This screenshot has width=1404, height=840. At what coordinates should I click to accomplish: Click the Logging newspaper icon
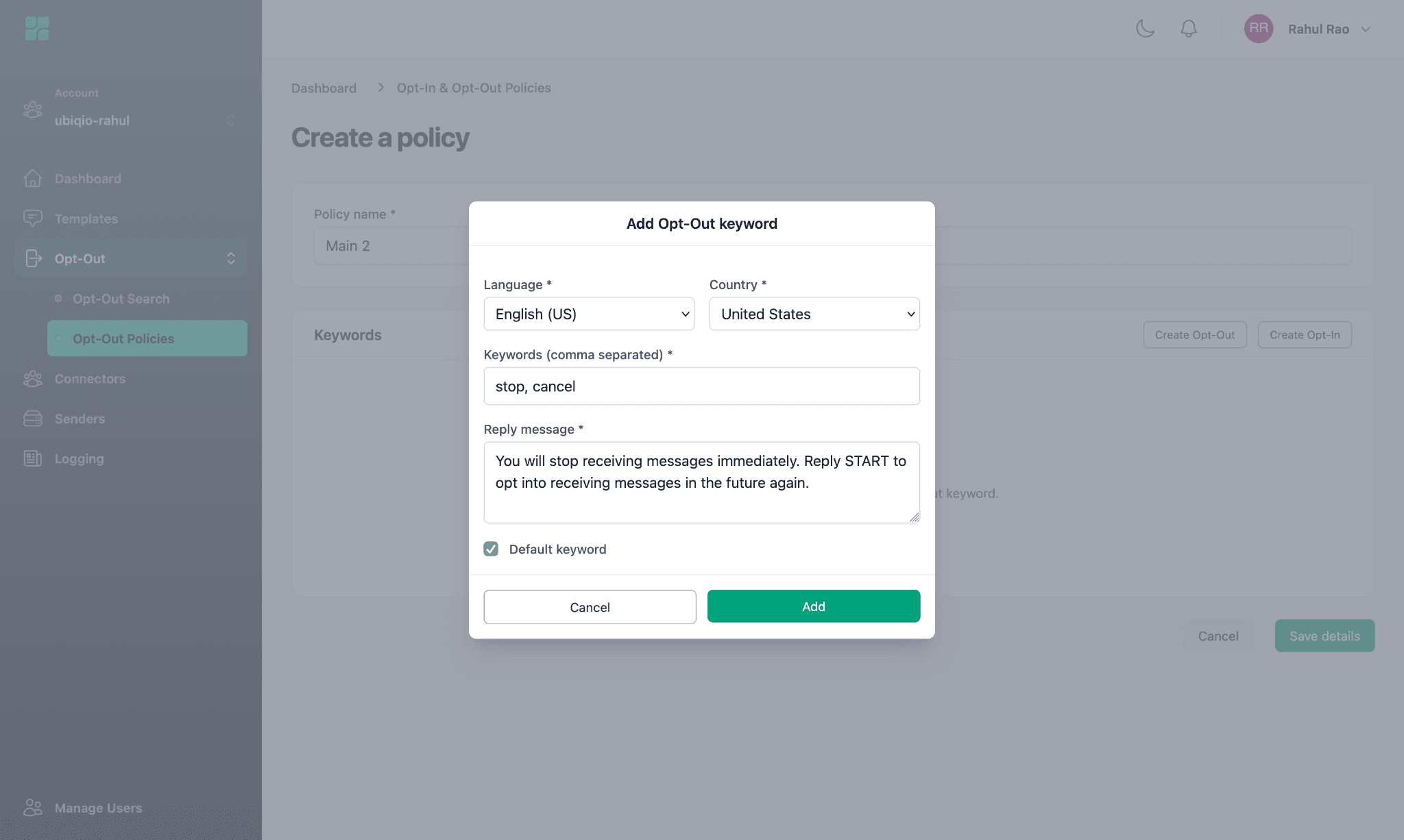click(32, 458)
